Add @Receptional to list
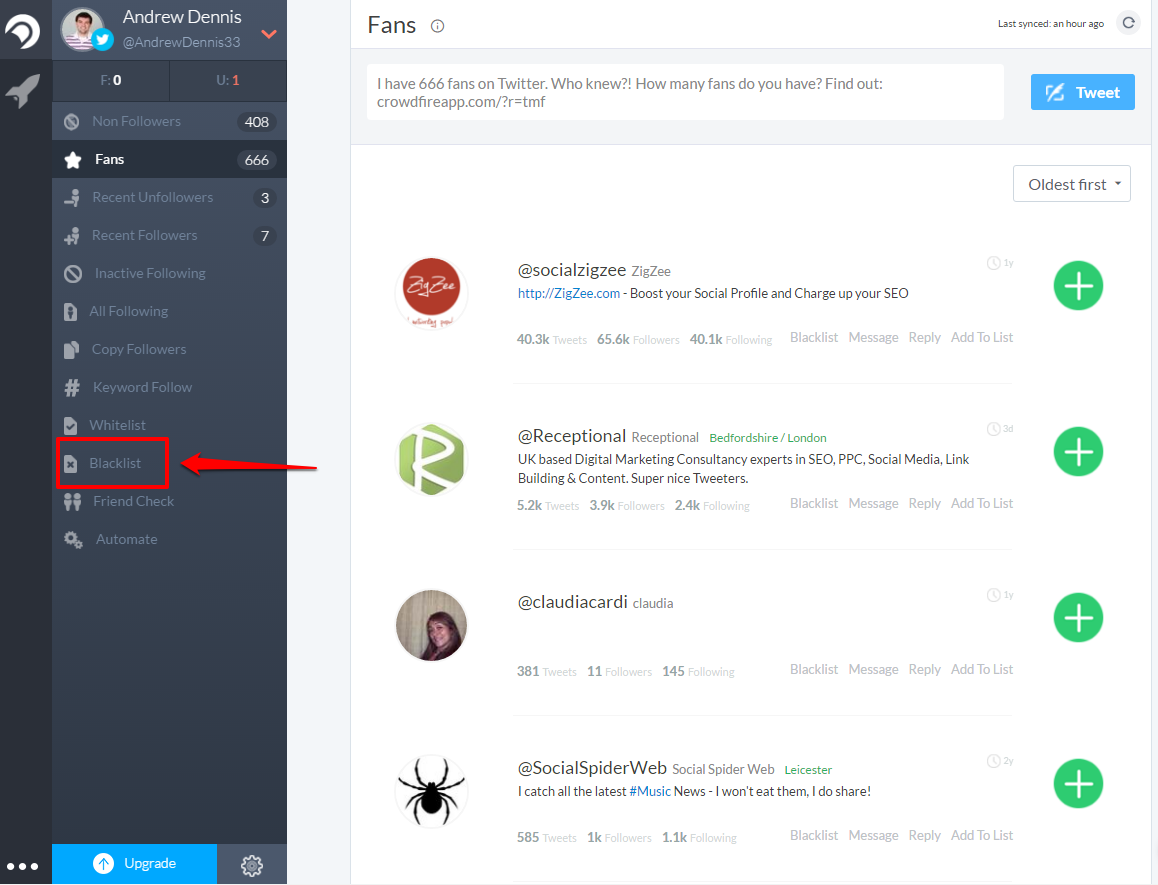Screen dimensions: 1158x885 click(x=981, y=504)
